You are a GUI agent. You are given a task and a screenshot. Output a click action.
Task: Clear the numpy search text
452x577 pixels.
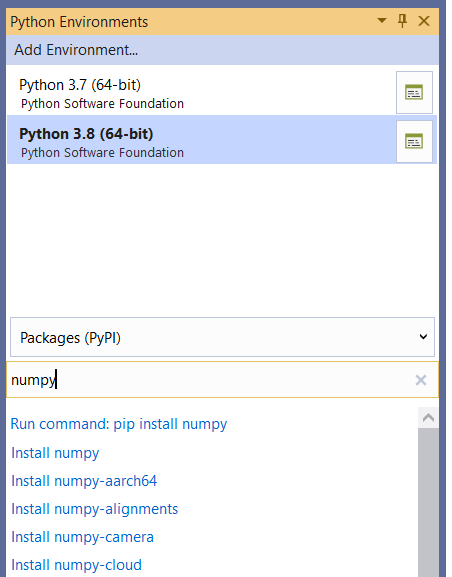tap(421, 380)
